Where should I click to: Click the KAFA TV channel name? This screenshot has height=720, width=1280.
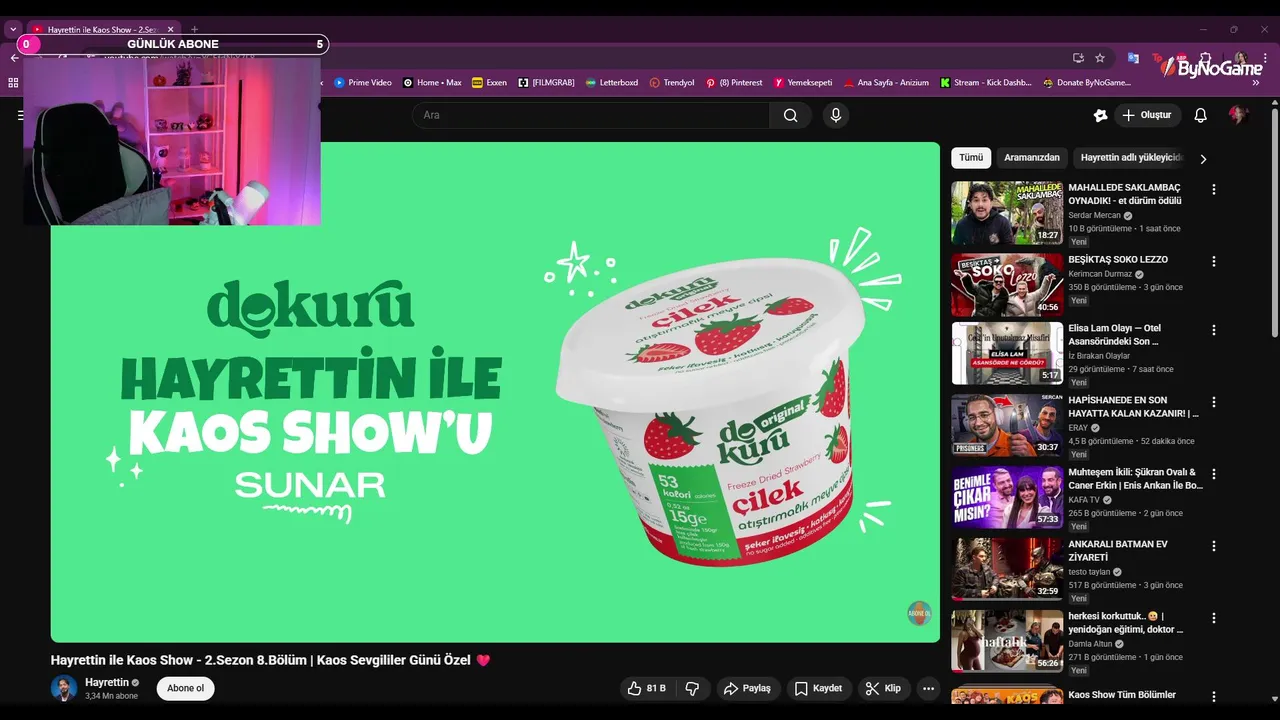pyautogui.click(x=1083, y=499)
